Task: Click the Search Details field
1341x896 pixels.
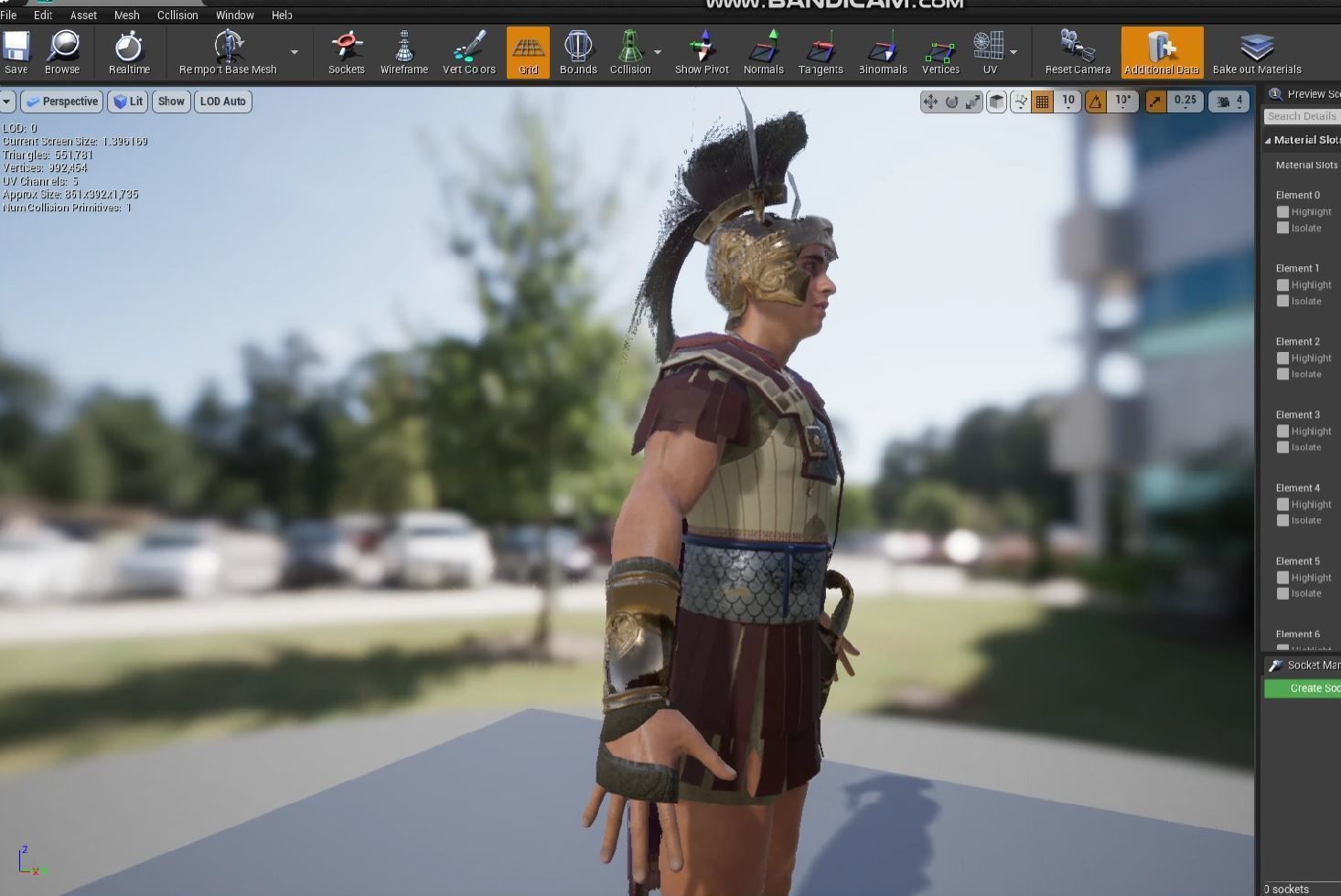Action: pyautogui.click(x=1301, y=116)
